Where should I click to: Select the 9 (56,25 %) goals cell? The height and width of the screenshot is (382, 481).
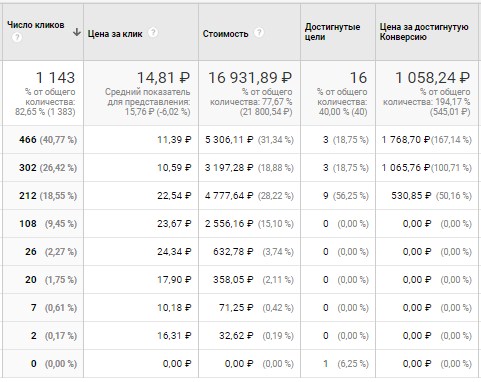tap(345, 196)
